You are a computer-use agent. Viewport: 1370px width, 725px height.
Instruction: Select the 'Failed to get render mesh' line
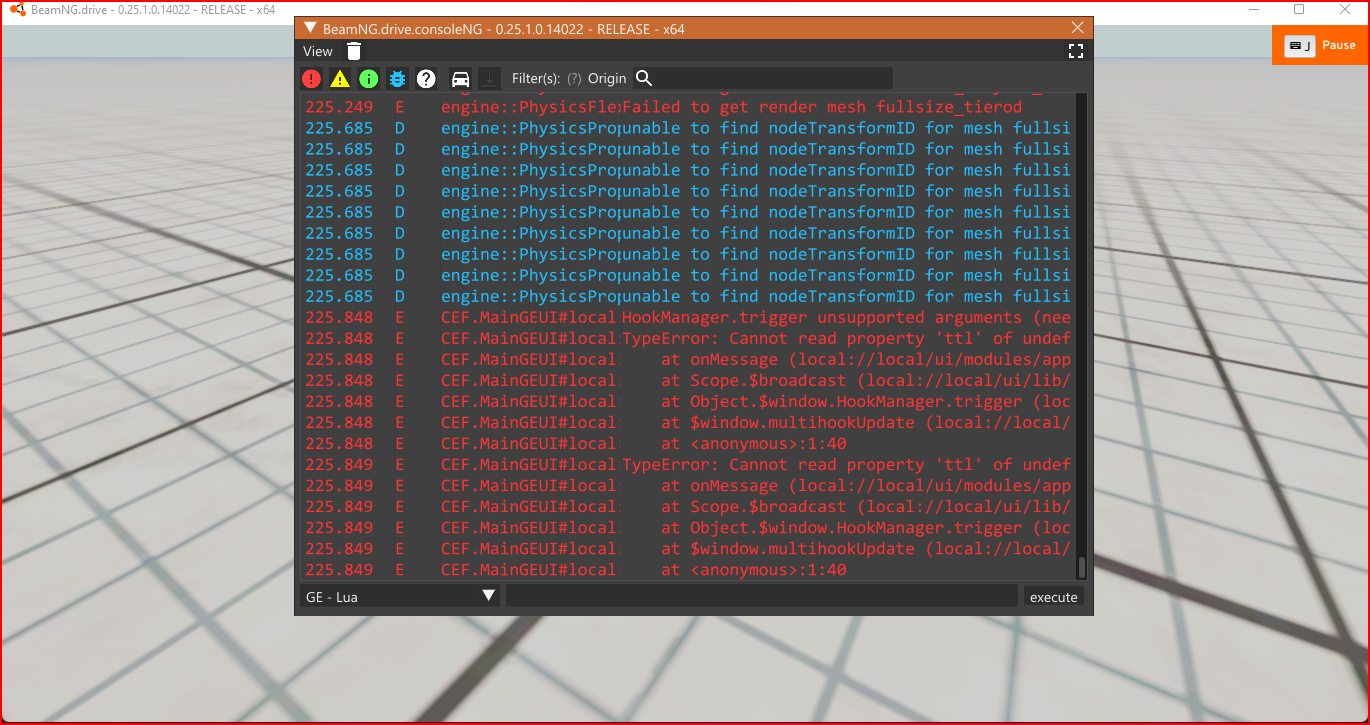pos(688,107)
